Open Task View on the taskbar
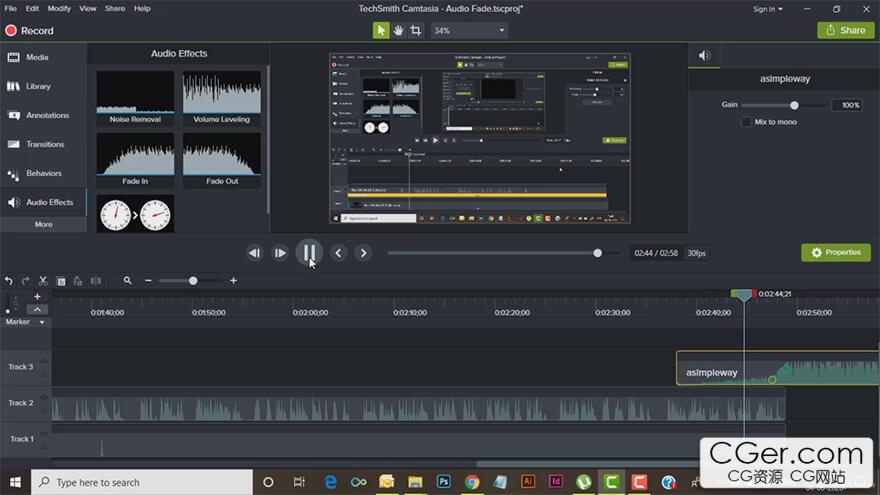 click(299, 482)
